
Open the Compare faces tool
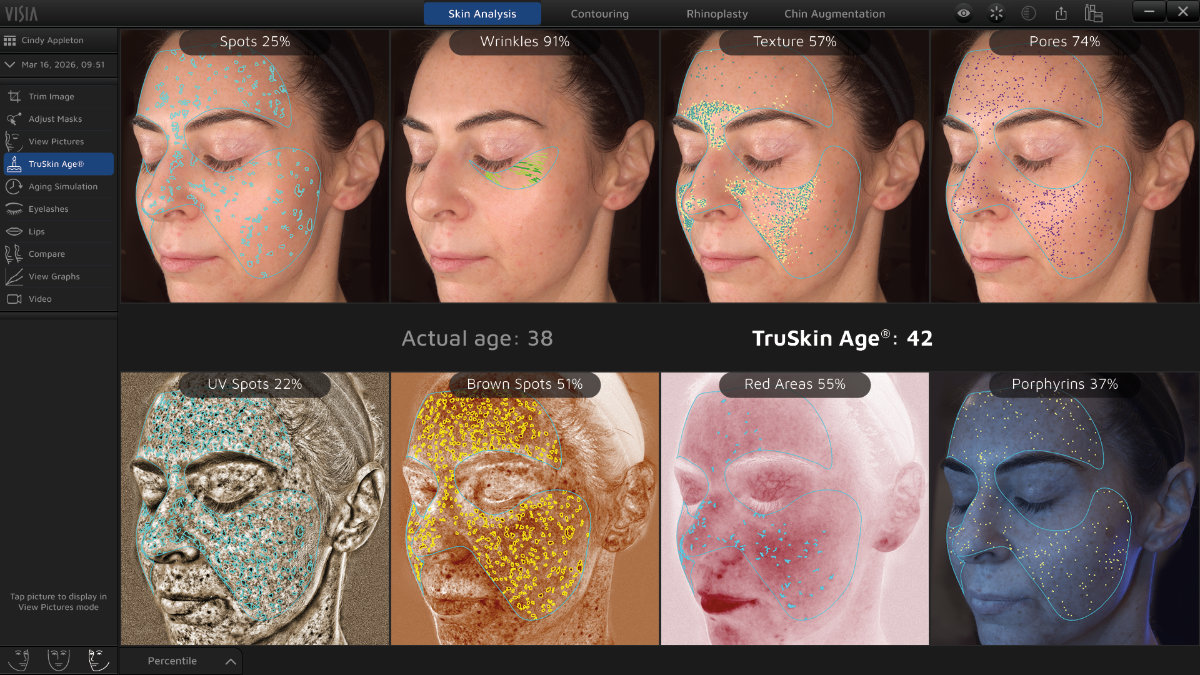tap(57, 254)
